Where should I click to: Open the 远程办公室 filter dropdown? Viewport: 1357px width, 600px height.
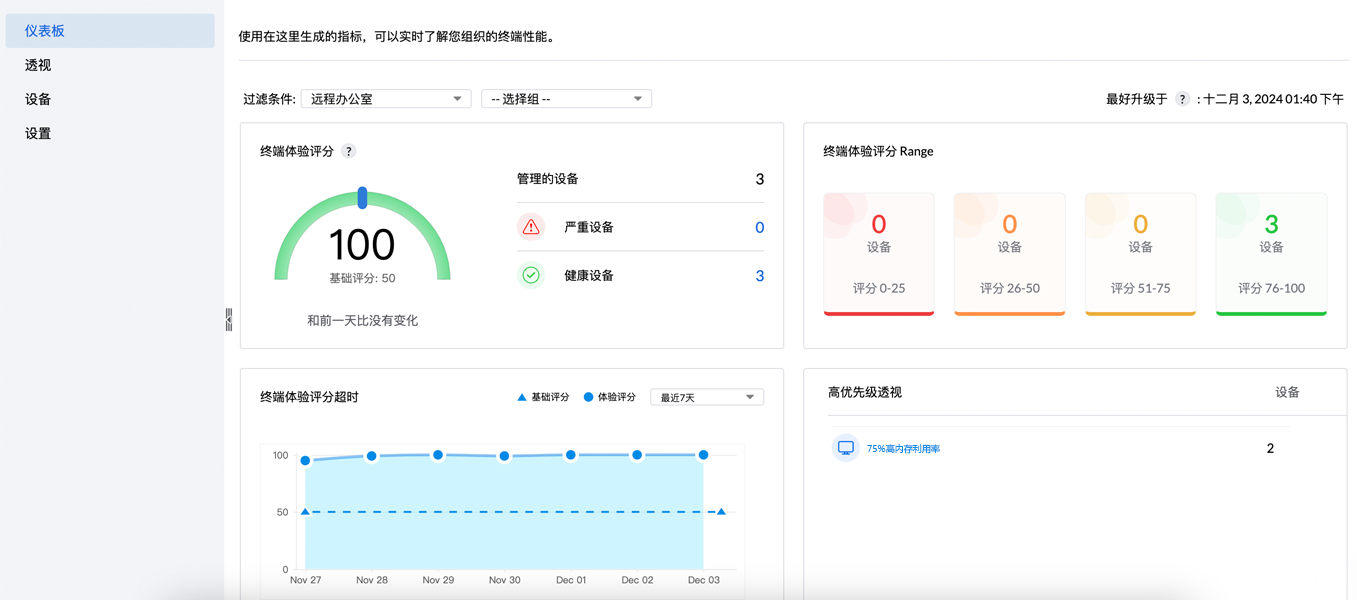pos(386,98)
